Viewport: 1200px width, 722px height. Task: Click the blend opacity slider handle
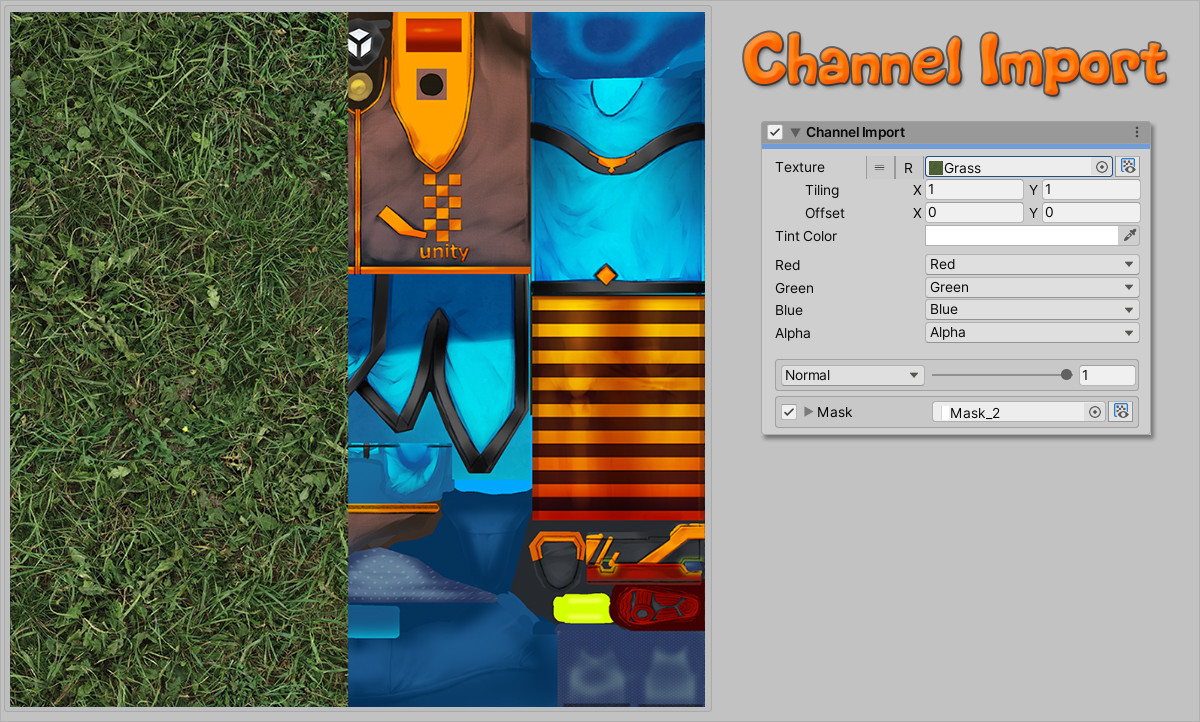1067,375
